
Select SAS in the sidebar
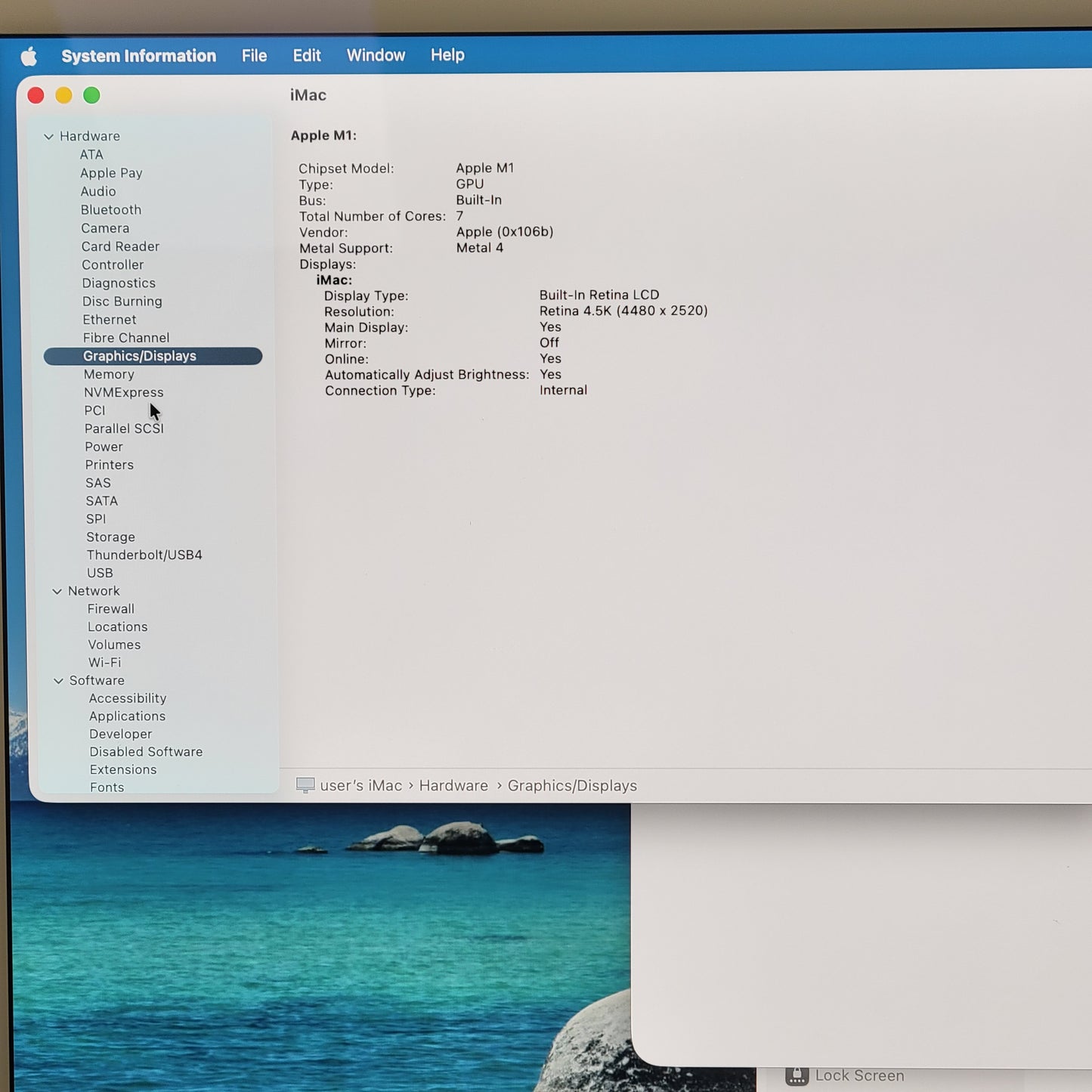pyautogui.click(x=98, y=483)
